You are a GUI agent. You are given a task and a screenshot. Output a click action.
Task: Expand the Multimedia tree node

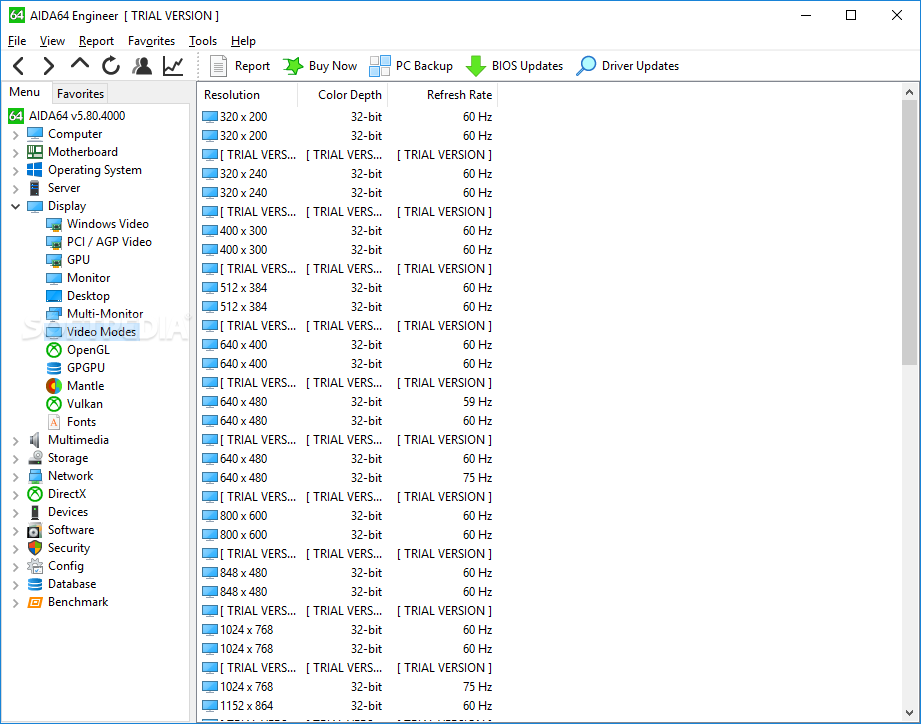tap(16, 441)
